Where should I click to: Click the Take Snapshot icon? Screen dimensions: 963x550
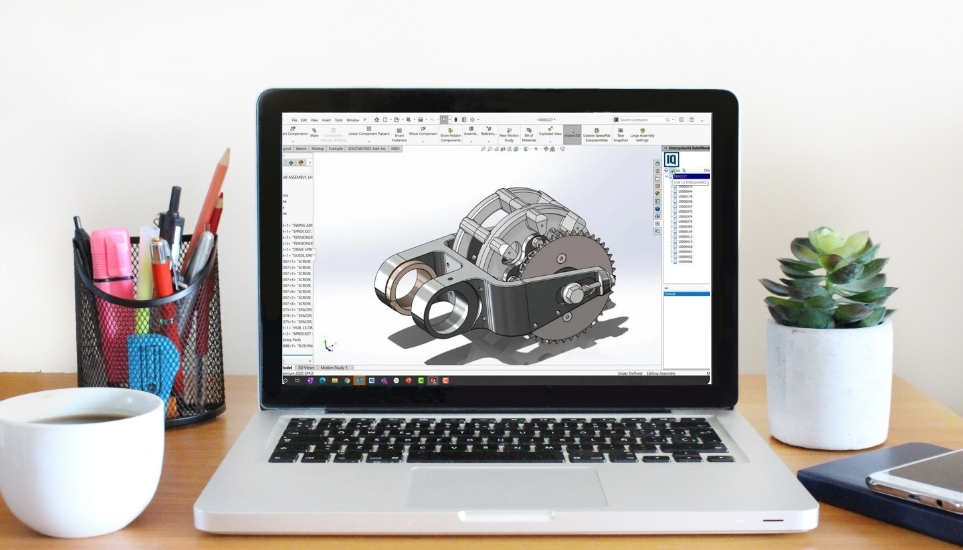pos(620,130)
